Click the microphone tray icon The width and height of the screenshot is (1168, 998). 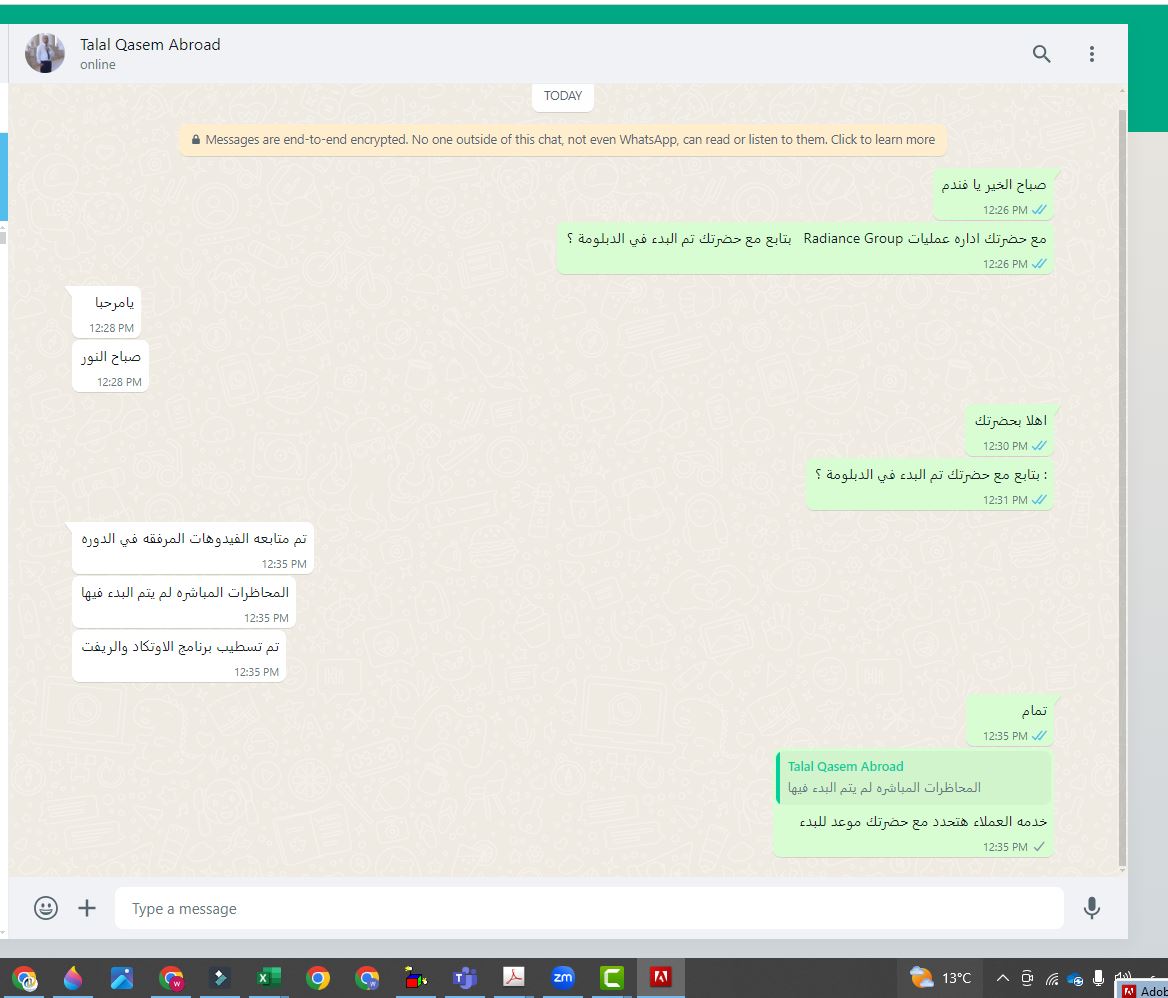click(1098, 978)
